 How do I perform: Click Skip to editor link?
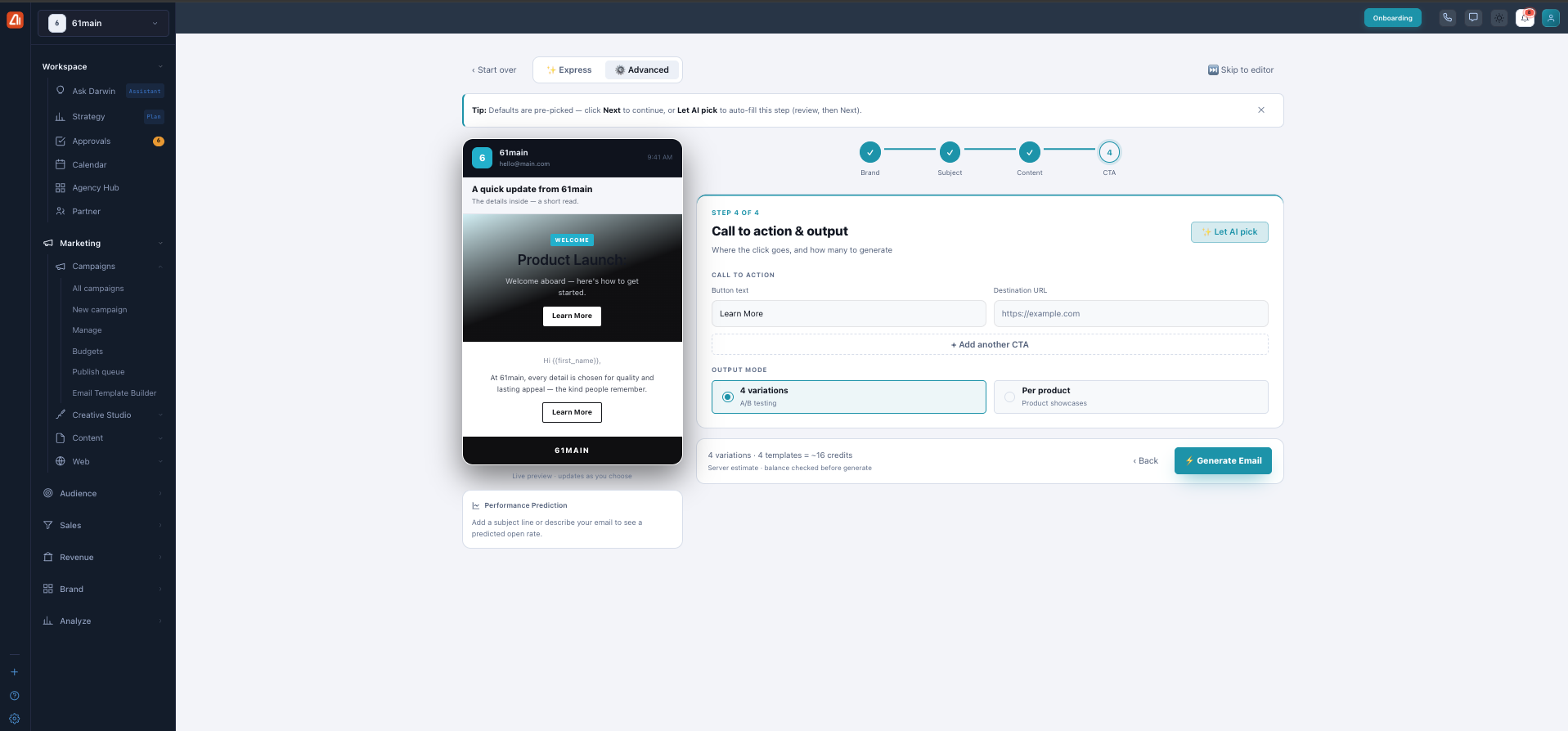pos(1241,70)
